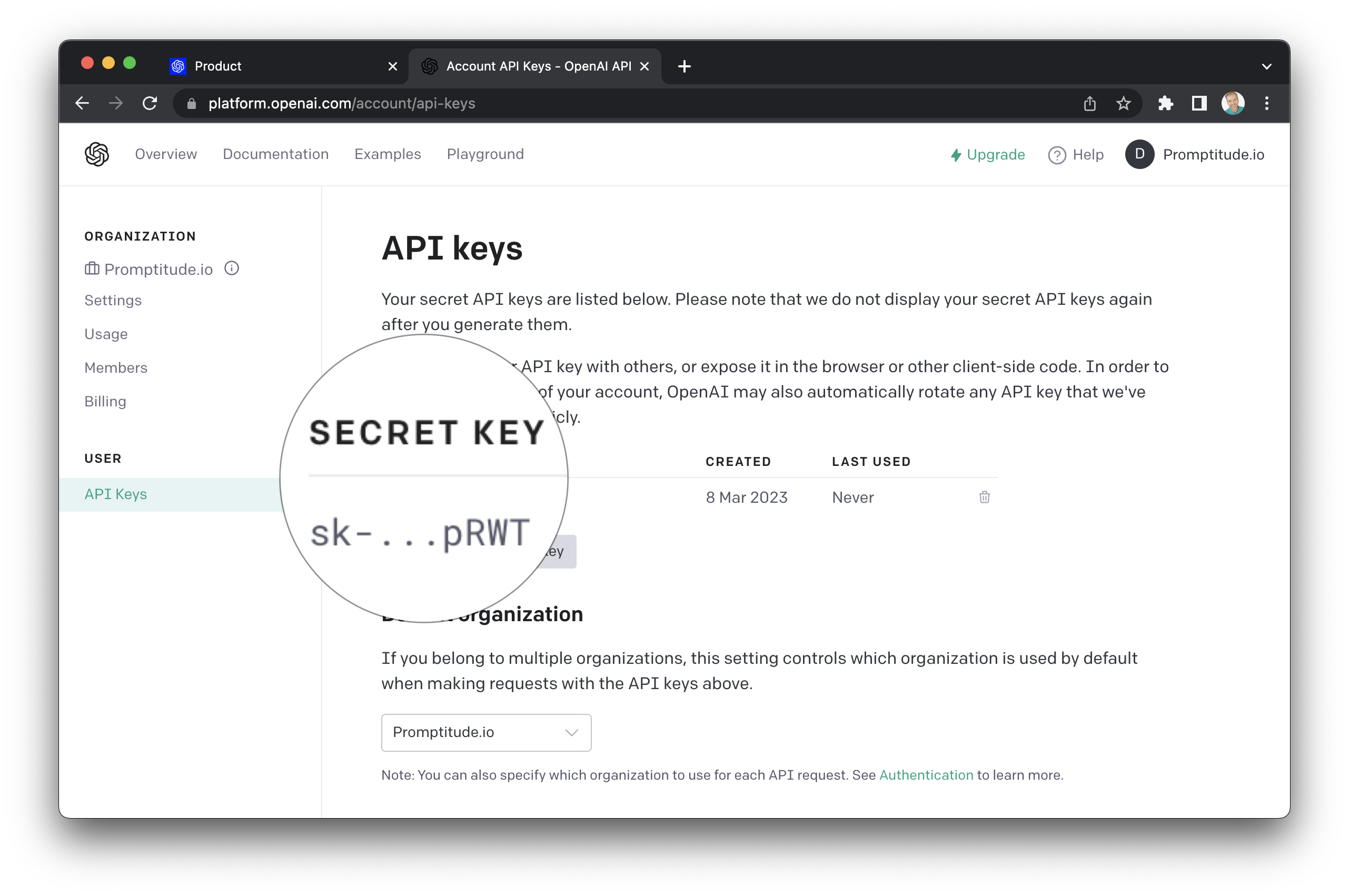Click the Members organization option

click(x=116, y=367)
